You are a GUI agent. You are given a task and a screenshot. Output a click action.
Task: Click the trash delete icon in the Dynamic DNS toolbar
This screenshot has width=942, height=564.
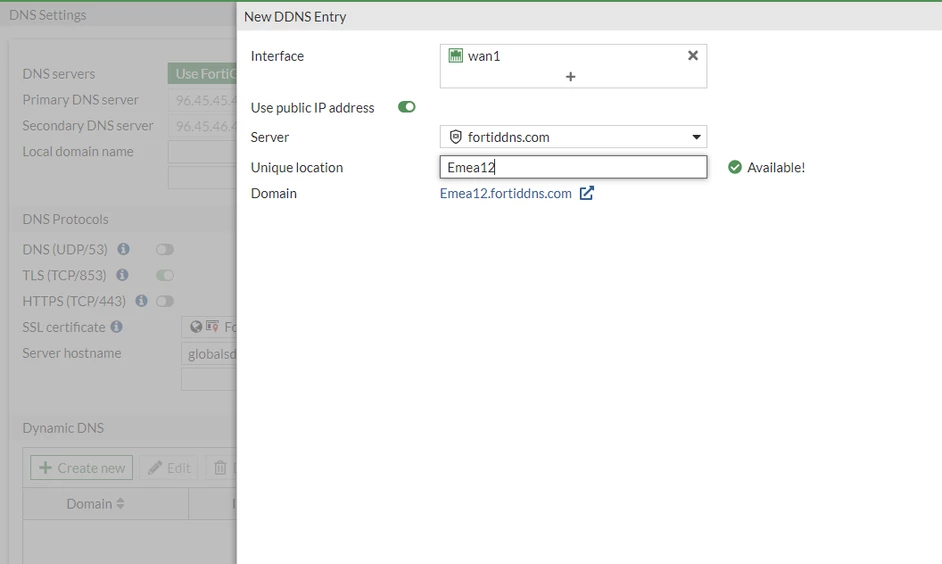[220, 468]
